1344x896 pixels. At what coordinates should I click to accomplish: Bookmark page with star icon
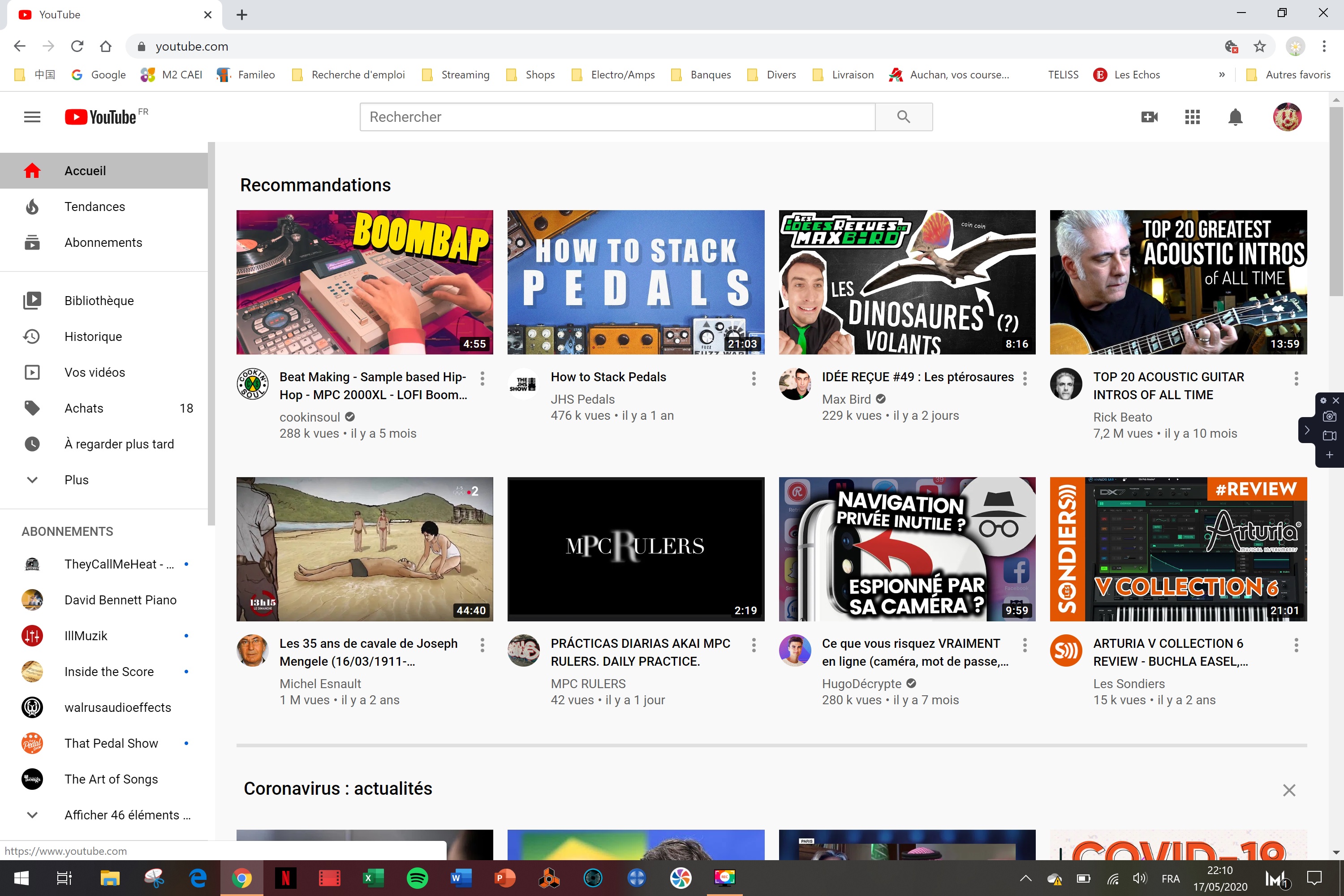click(1259, 46)
